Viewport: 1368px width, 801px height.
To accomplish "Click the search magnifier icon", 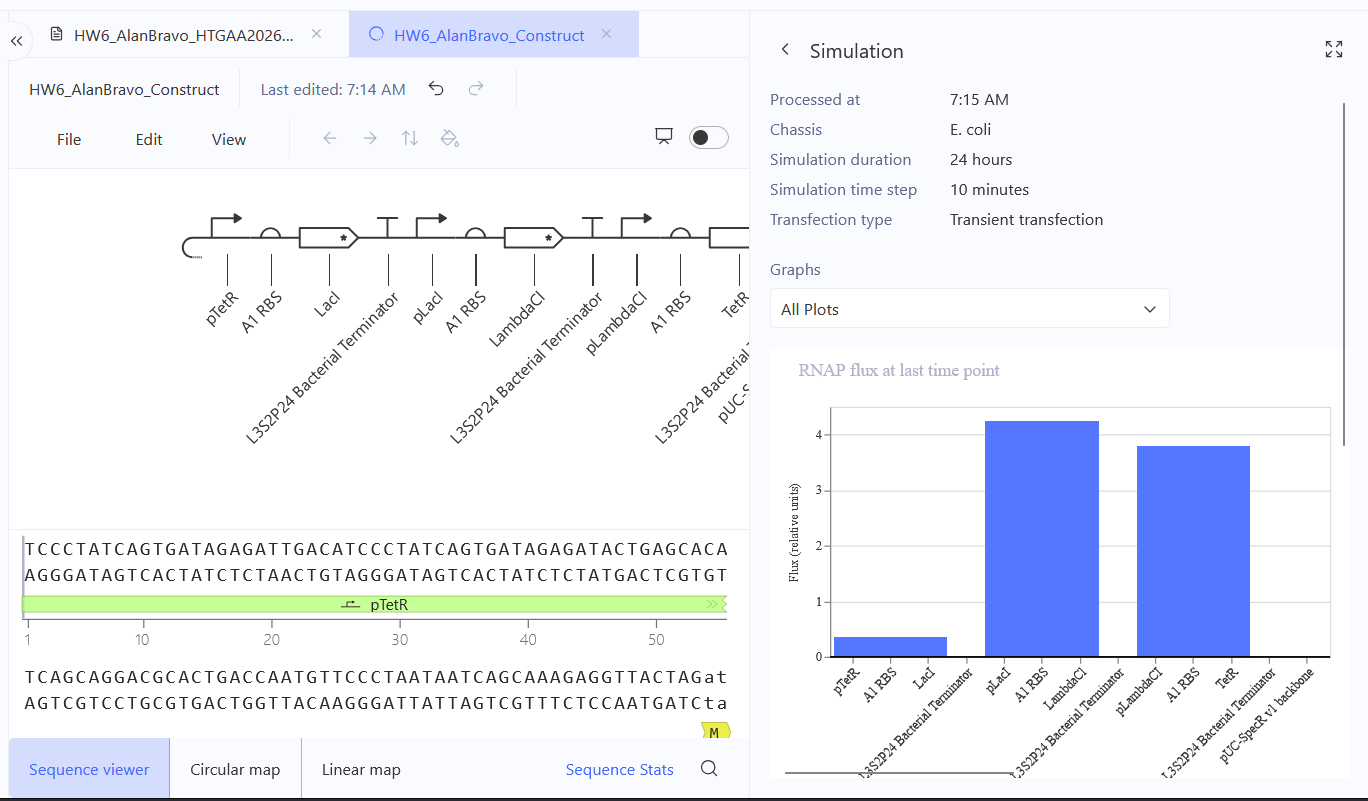I will (709, 769).
